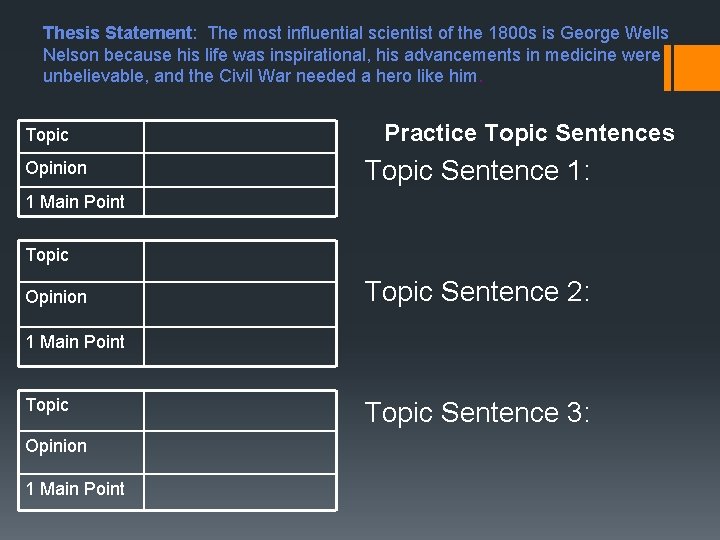Click the Topic Sentence 2 placeholder
This screenshot has width=720, height=540.
(x=477, y=292)
